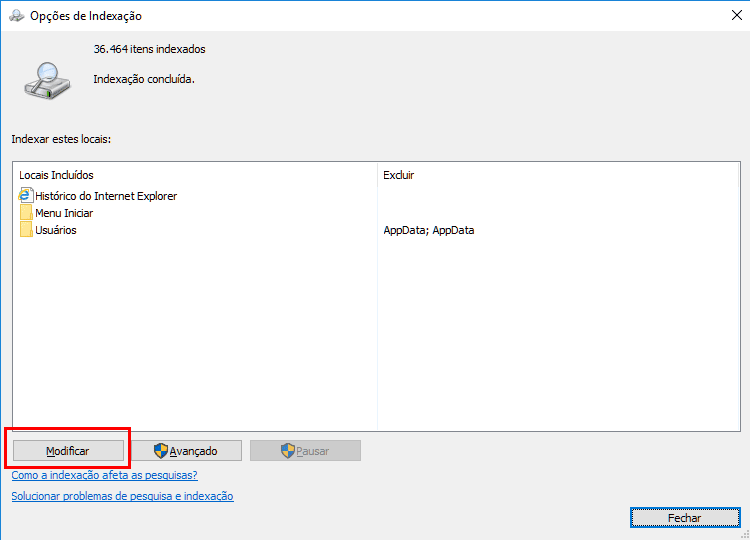Click the '36.464 itens indexados' text
The image size is (750, 540).
[x=149, y=49]
